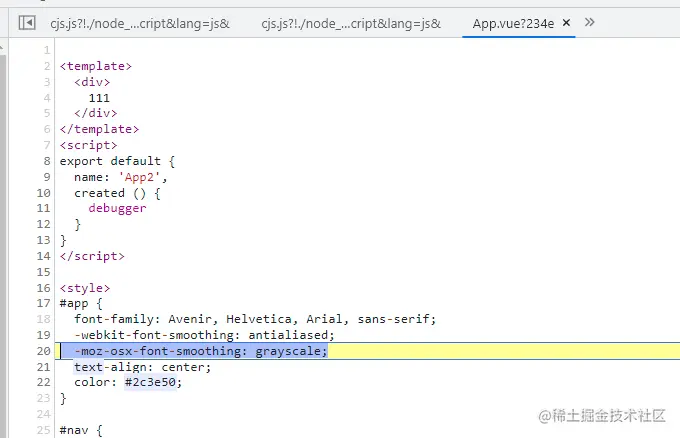
Task: Click the closing </div> tag
Action: tap(95, 114)
